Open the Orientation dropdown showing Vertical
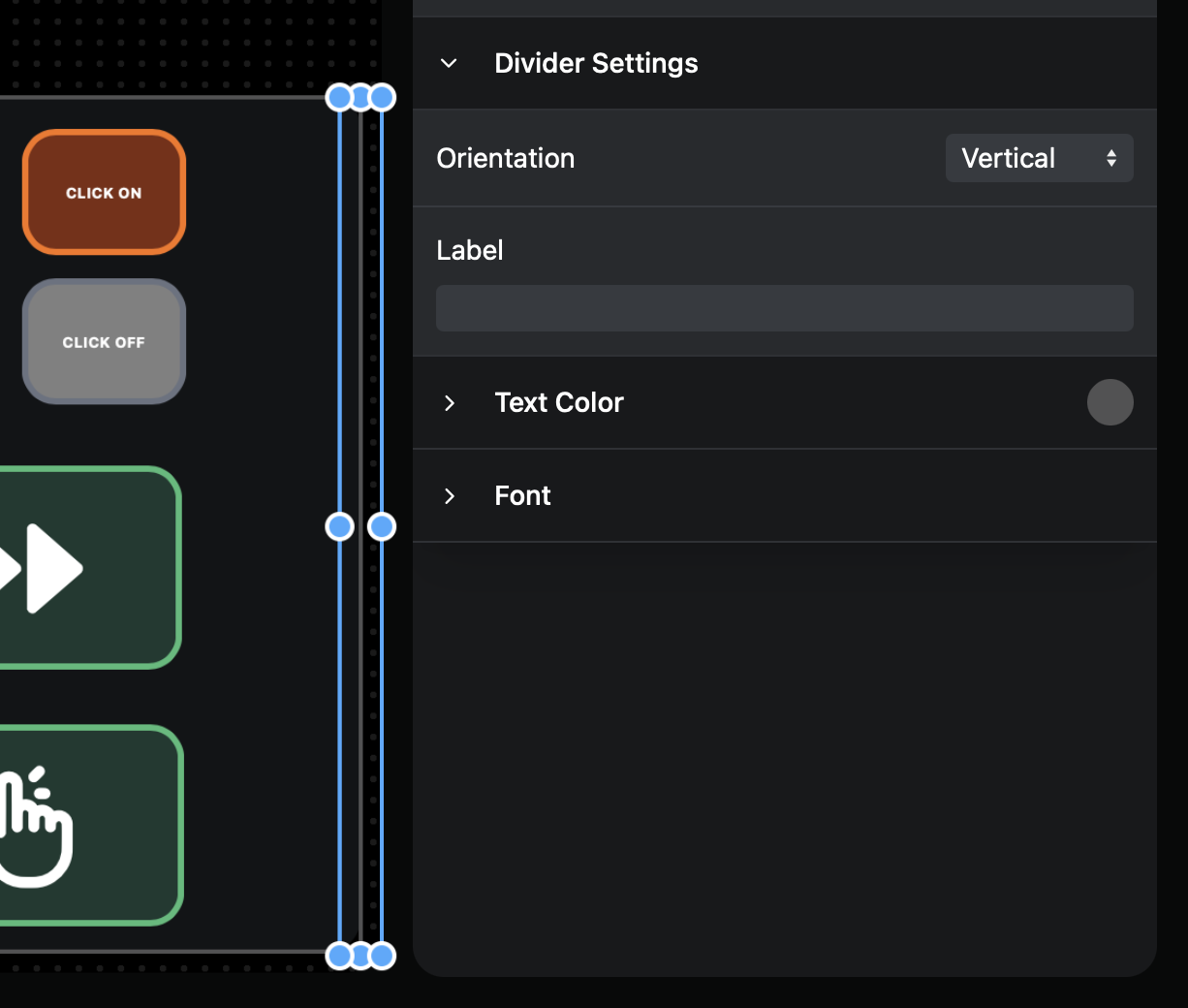Image resolution: width=1188 pixels, height=1008 pixels. pyautogui.click(x=1039, y=158)
